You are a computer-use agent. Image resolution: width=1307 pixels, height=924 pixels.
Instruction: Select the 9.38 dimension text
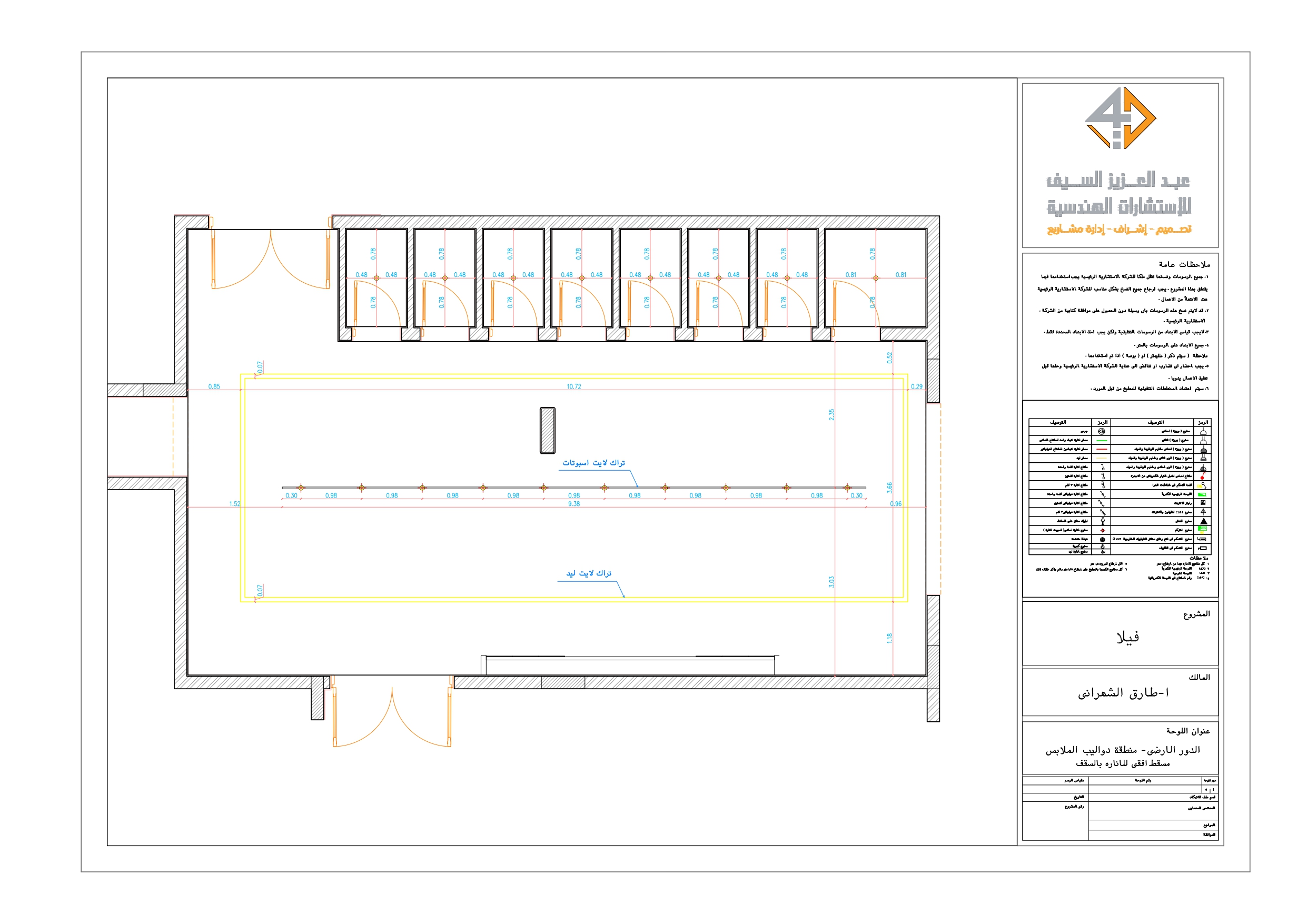coord(574,504)
